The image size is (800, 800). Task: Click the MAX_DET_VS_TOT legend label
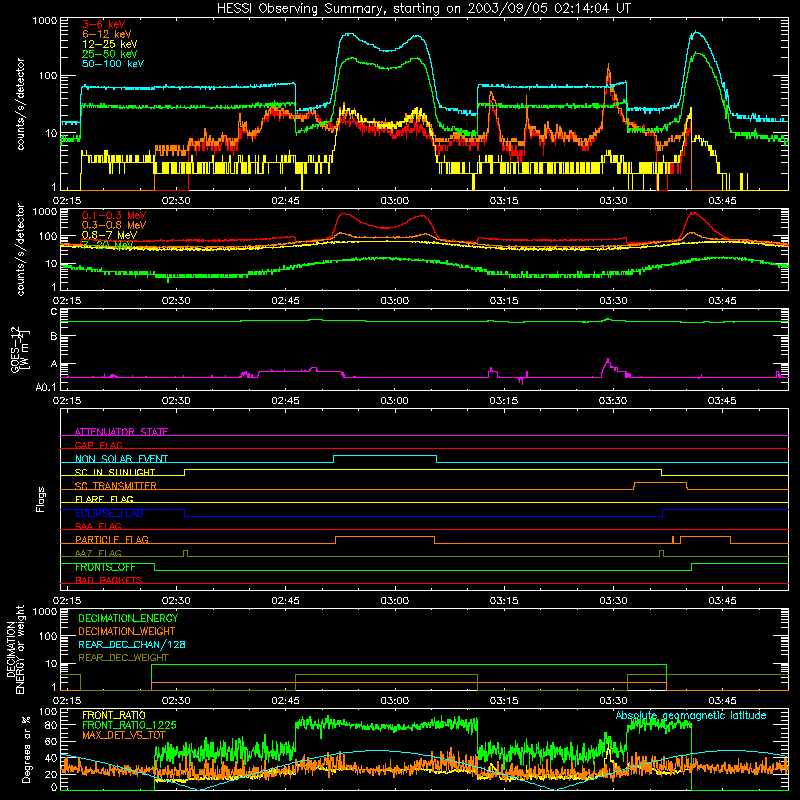(124, 735)
